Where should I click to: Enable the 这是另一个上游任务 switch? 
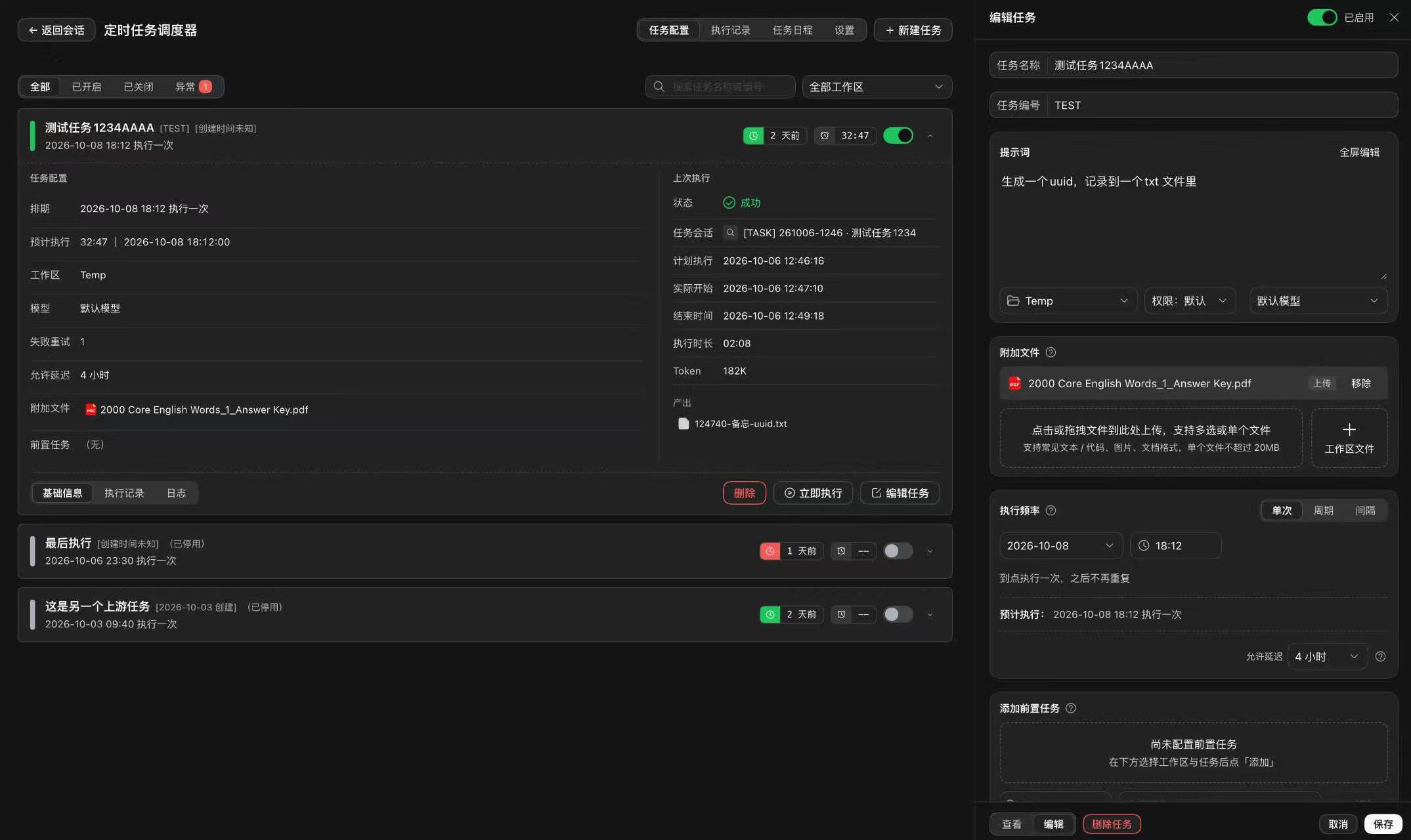(x=898, y=615)
